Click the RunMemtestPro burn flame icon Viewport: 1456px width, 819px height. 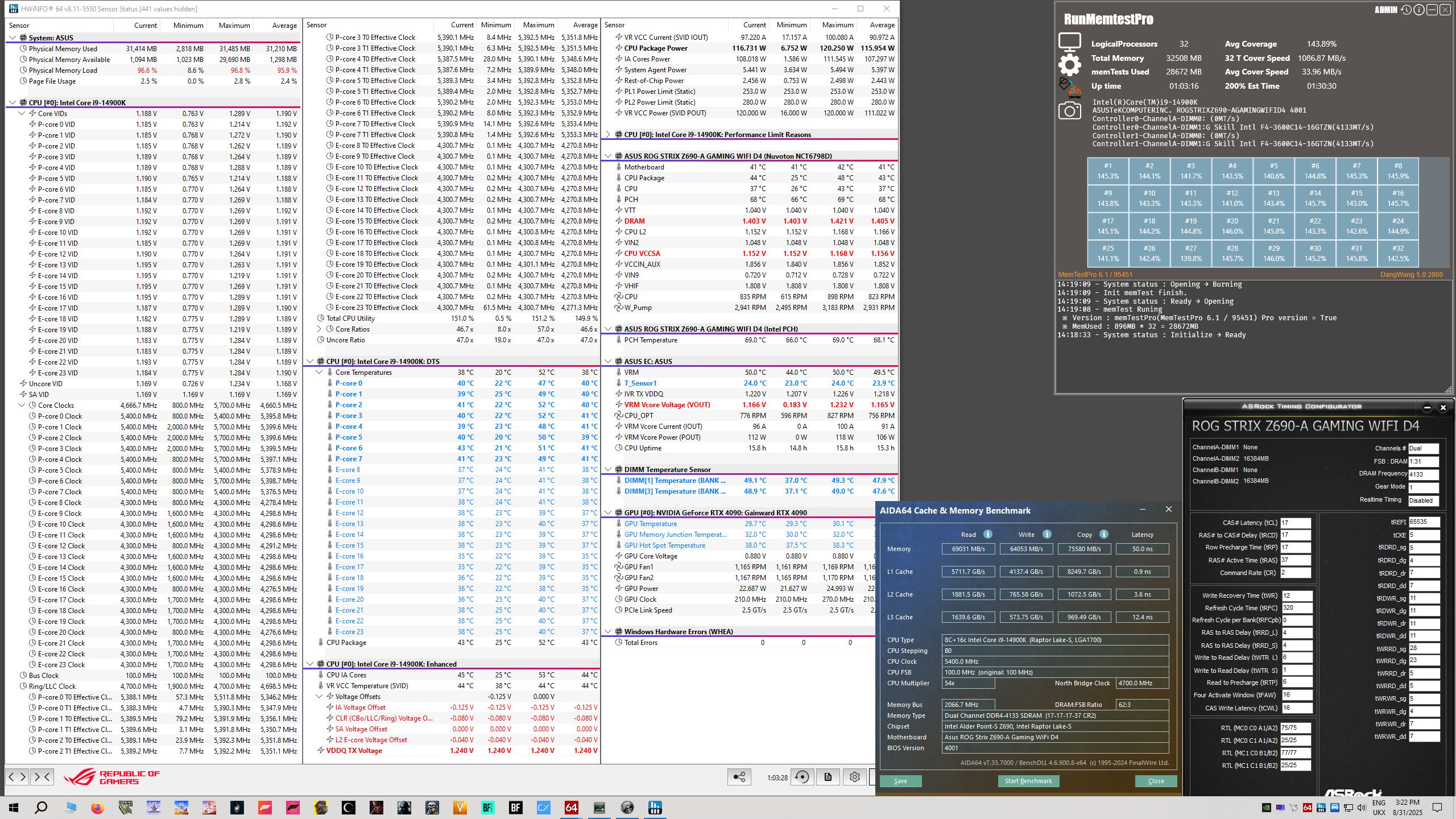[x=1069, y=87]
